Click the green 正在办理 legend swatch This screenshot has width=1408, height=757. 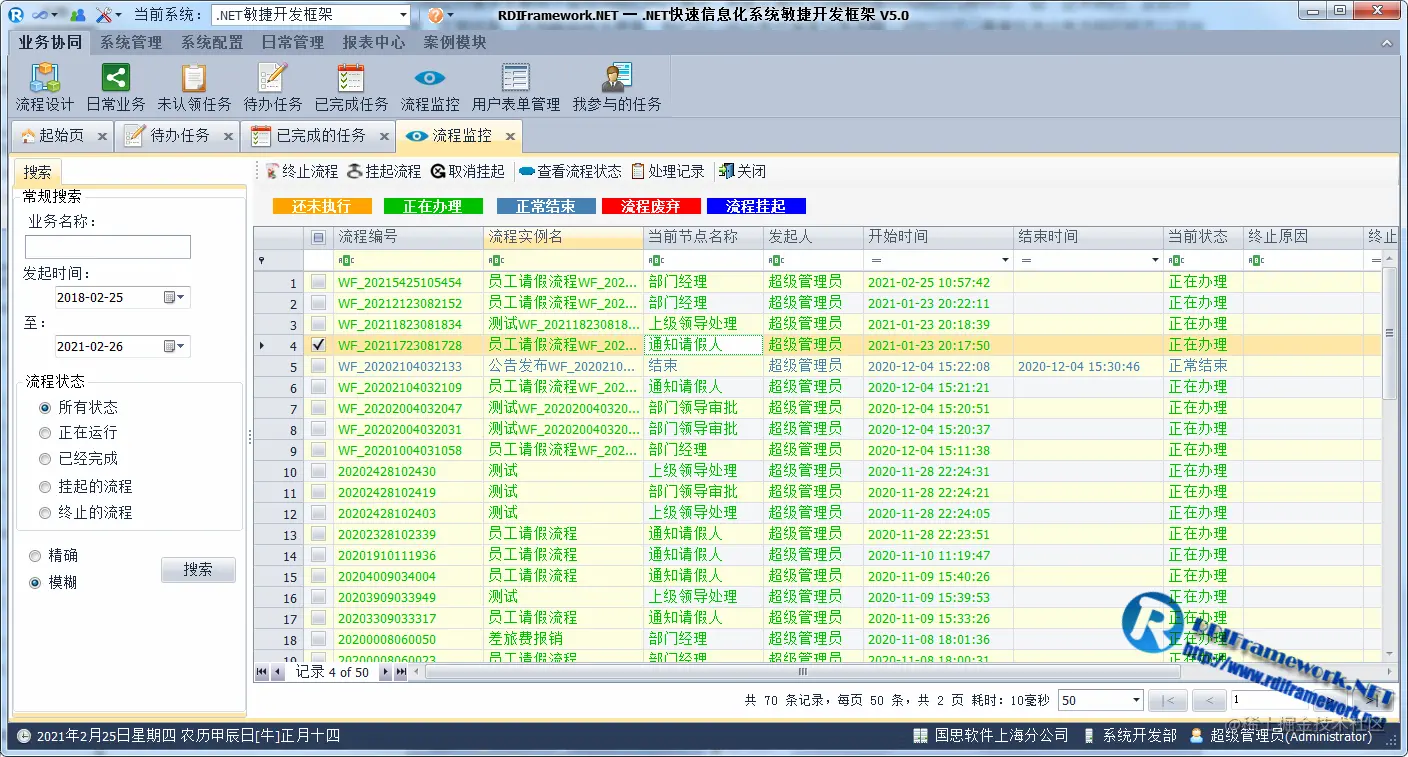433,206
